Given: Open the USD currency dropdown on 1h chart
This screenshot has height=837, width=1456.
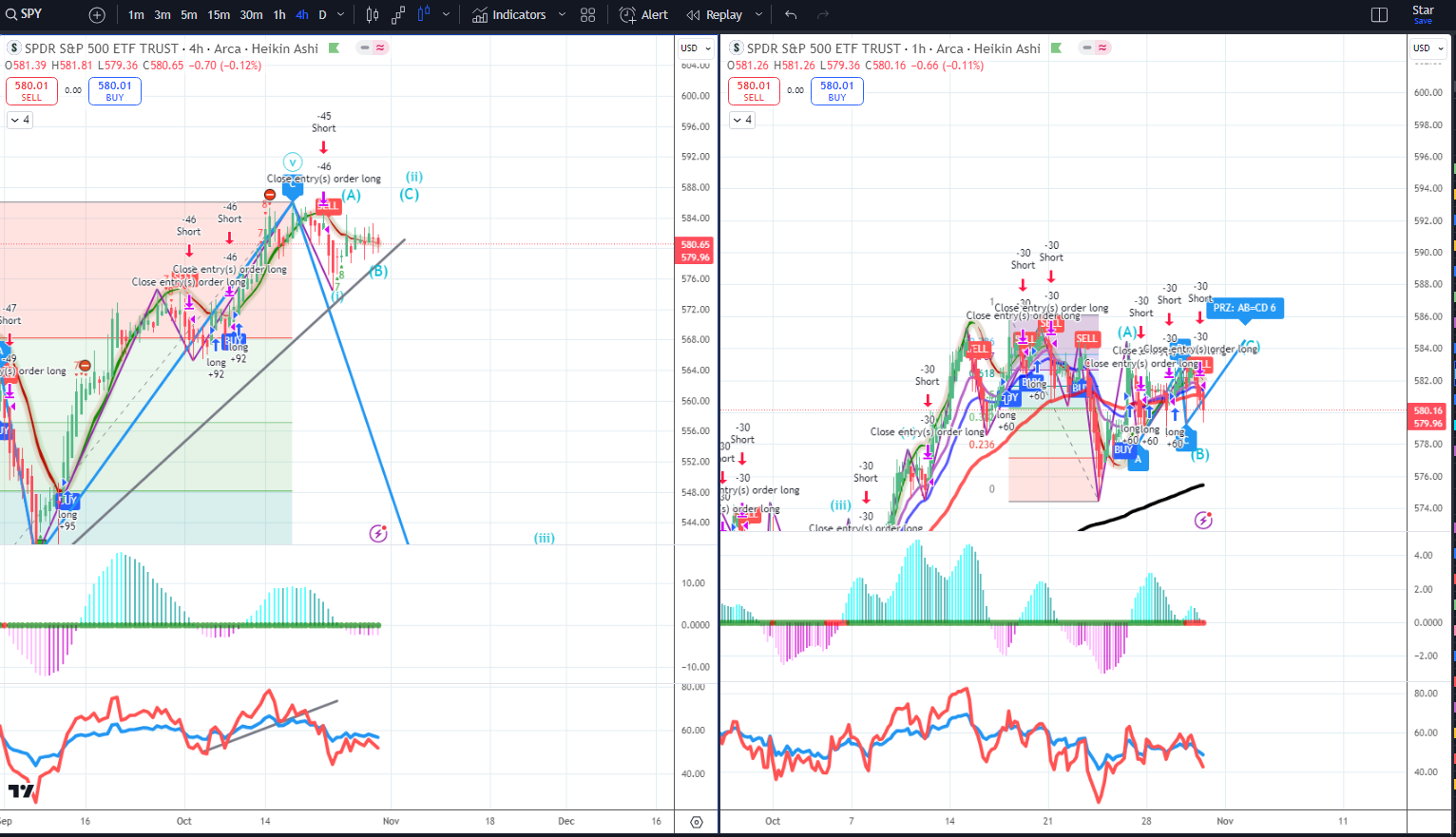Looking at the screenshot, I should (x=1428, y=48).
